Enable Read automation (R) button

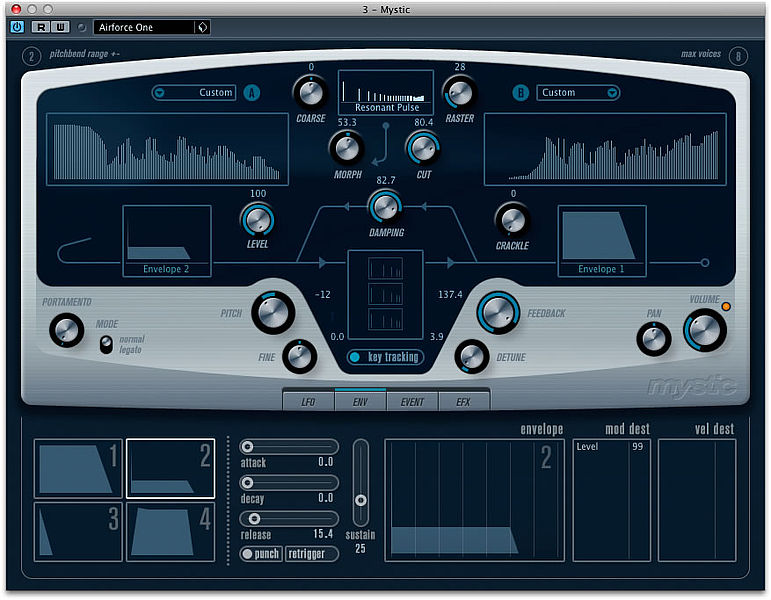41,27
